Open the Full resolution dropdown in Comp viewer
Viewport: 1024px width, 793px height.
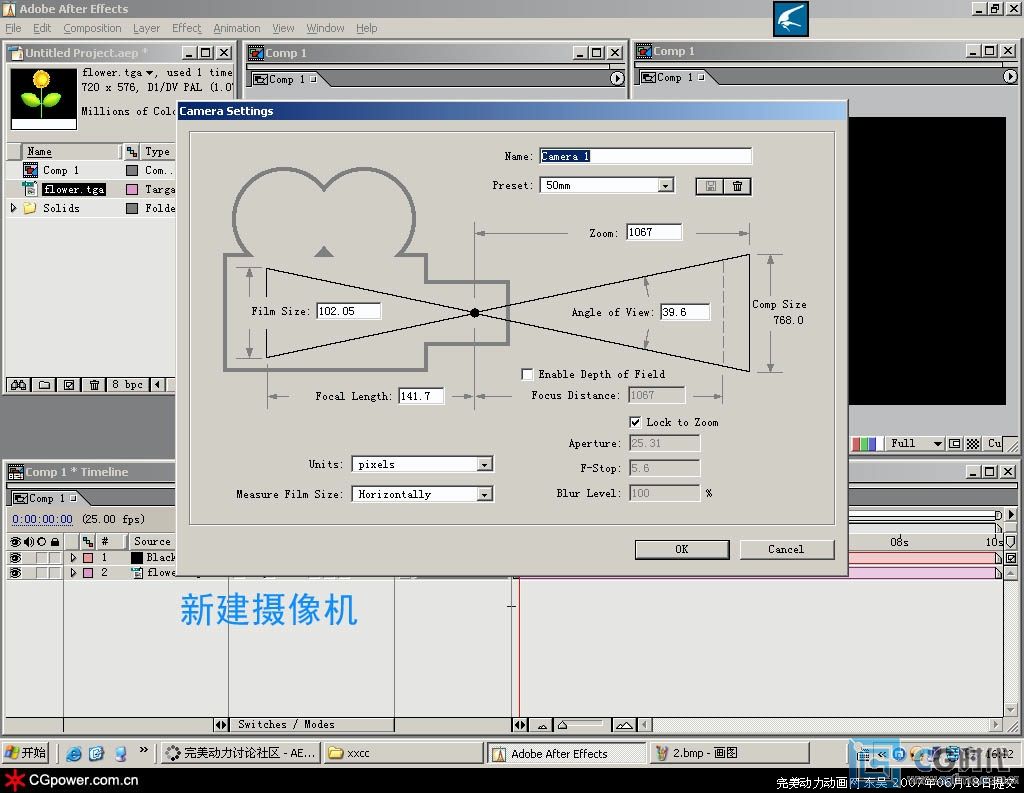tap(916, 444)
